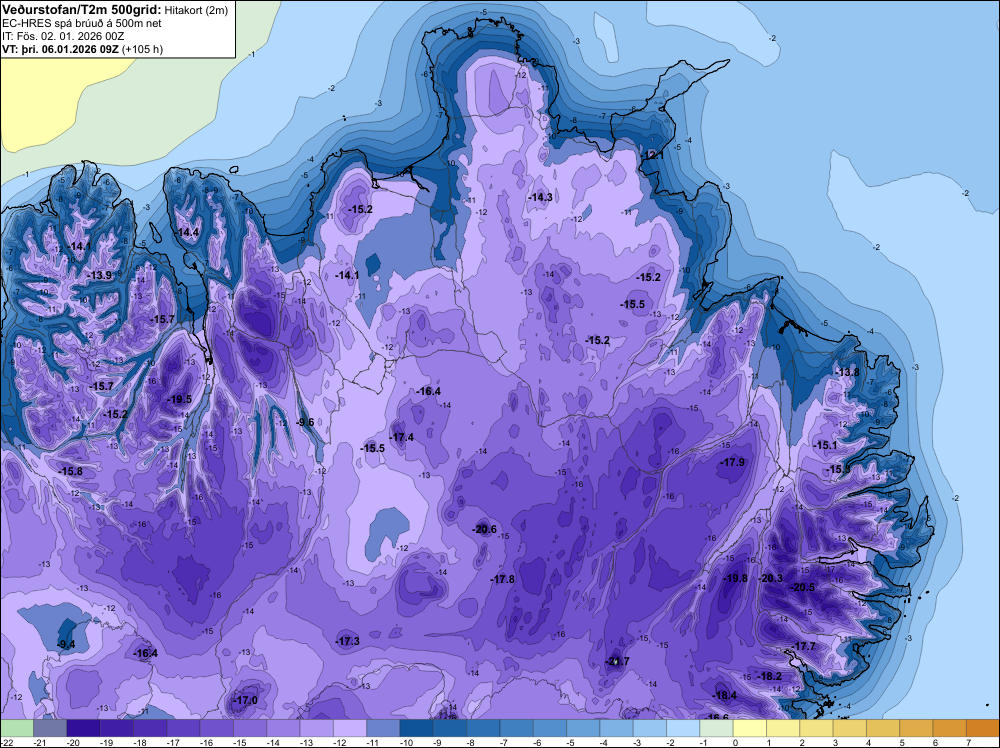Viewport: 1000px width, 748px height.
Task: Pick the legend swatch between -11 and -10
Action: click(383, 728)
